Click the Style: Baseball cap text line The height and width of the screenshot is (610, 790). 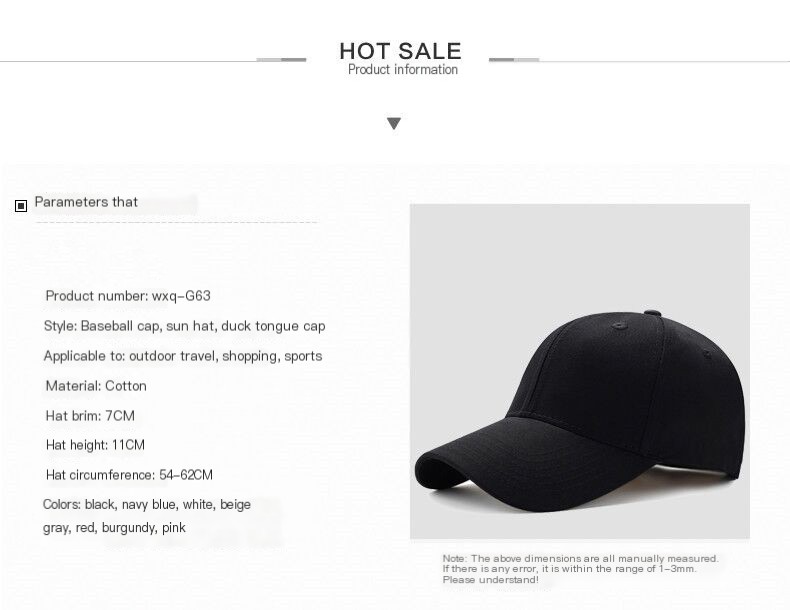tap(184, 326)
